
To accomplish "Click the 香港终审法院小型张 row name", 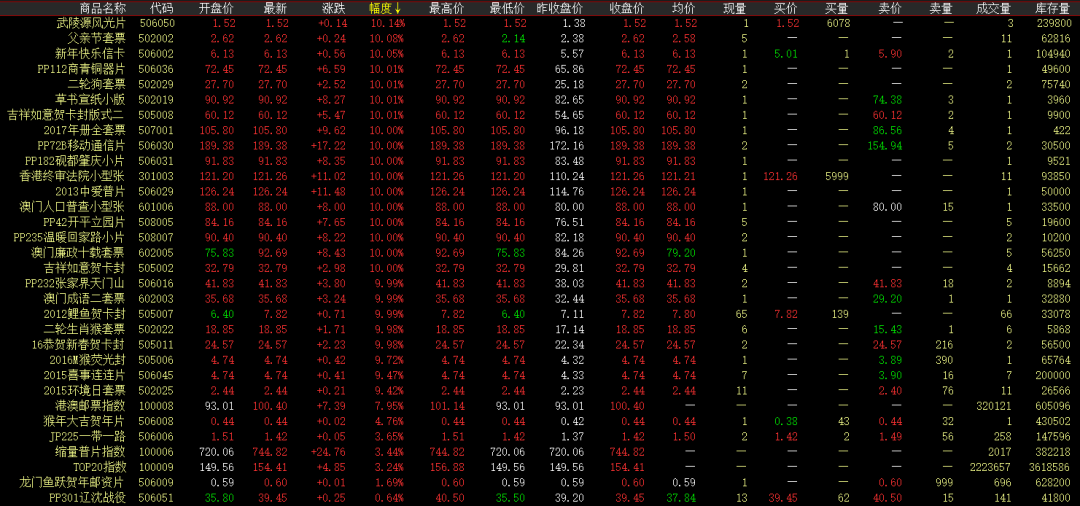I will [x=74, y=176].
